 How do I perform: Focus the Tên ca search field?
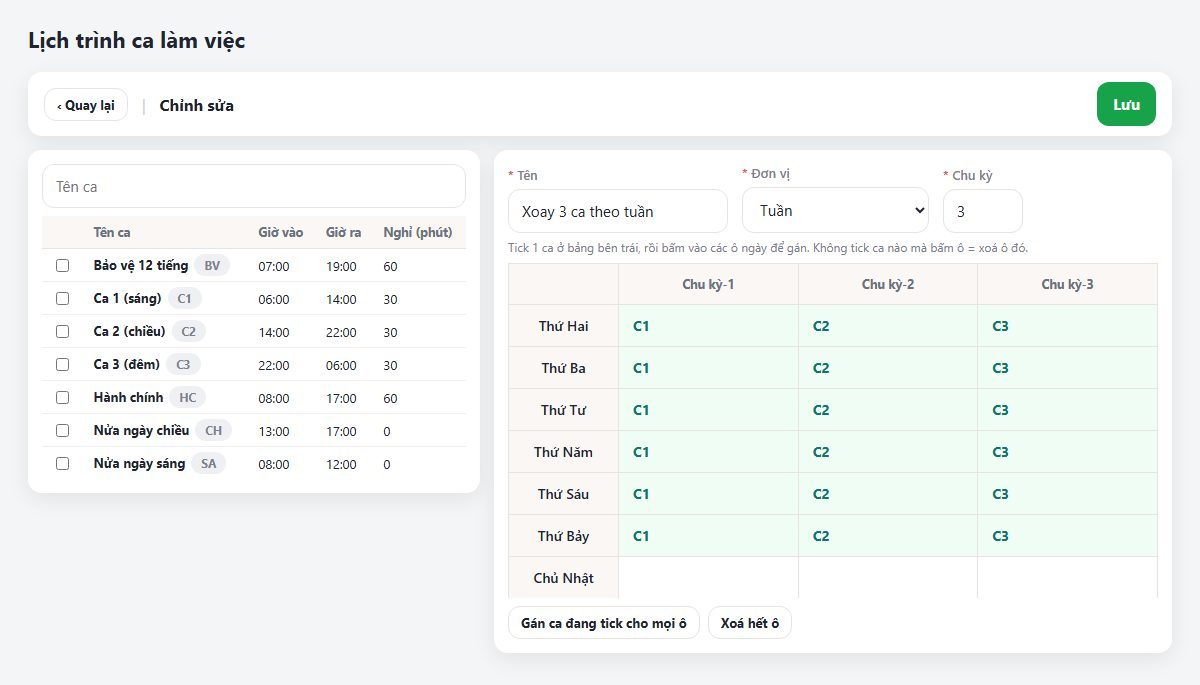tap(254, 186)
